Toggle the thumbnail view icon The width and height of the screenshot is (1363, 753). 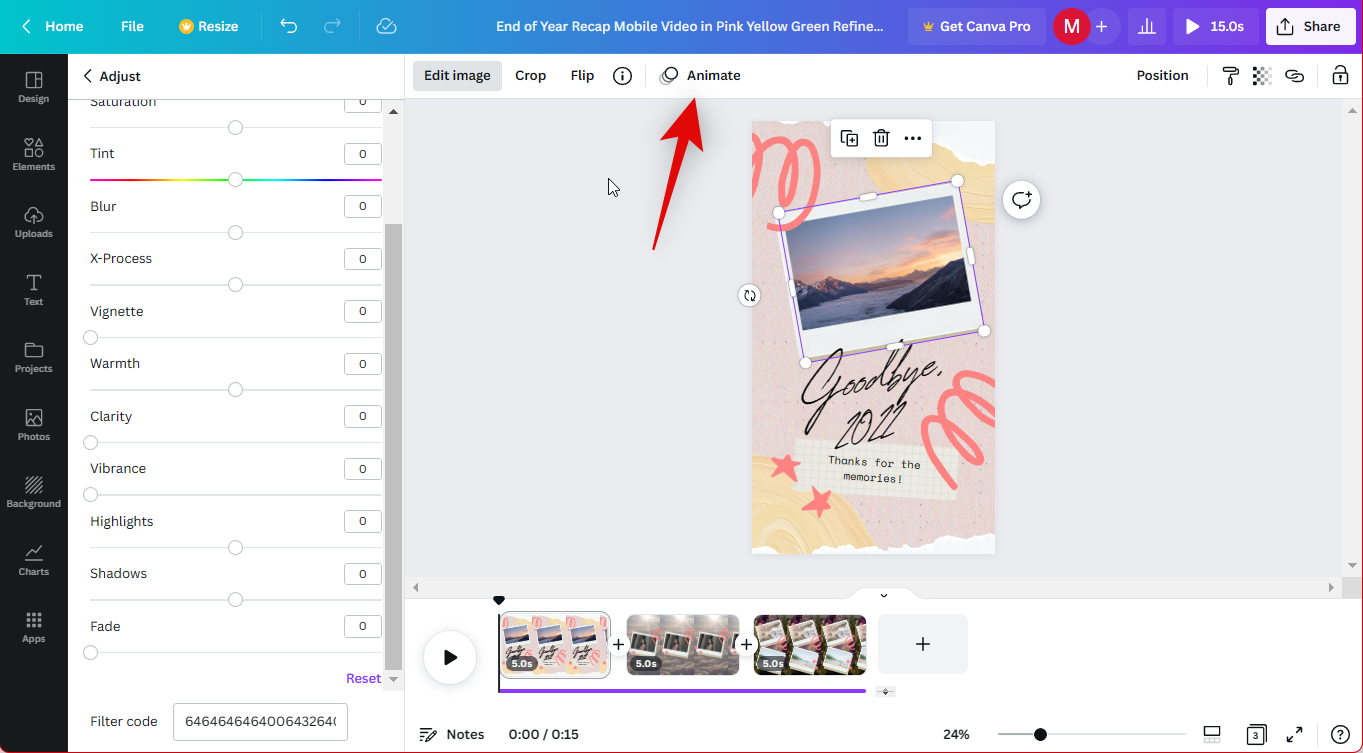pos(1212,734)
